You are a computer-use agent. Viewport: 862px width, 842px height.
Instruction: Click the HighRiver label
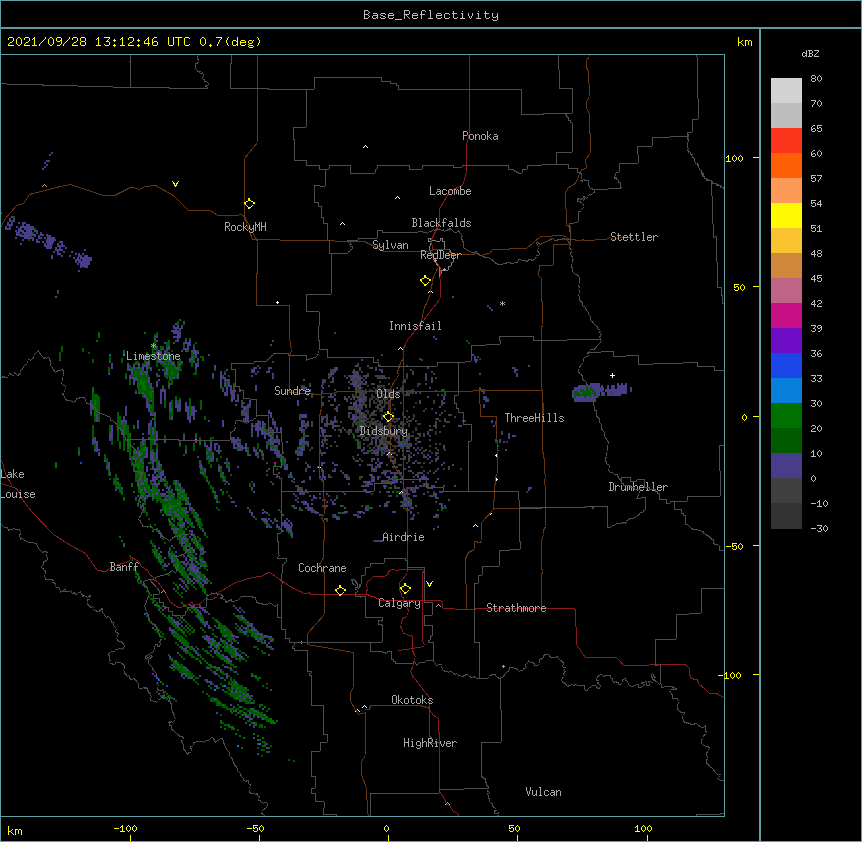point(430,743)
